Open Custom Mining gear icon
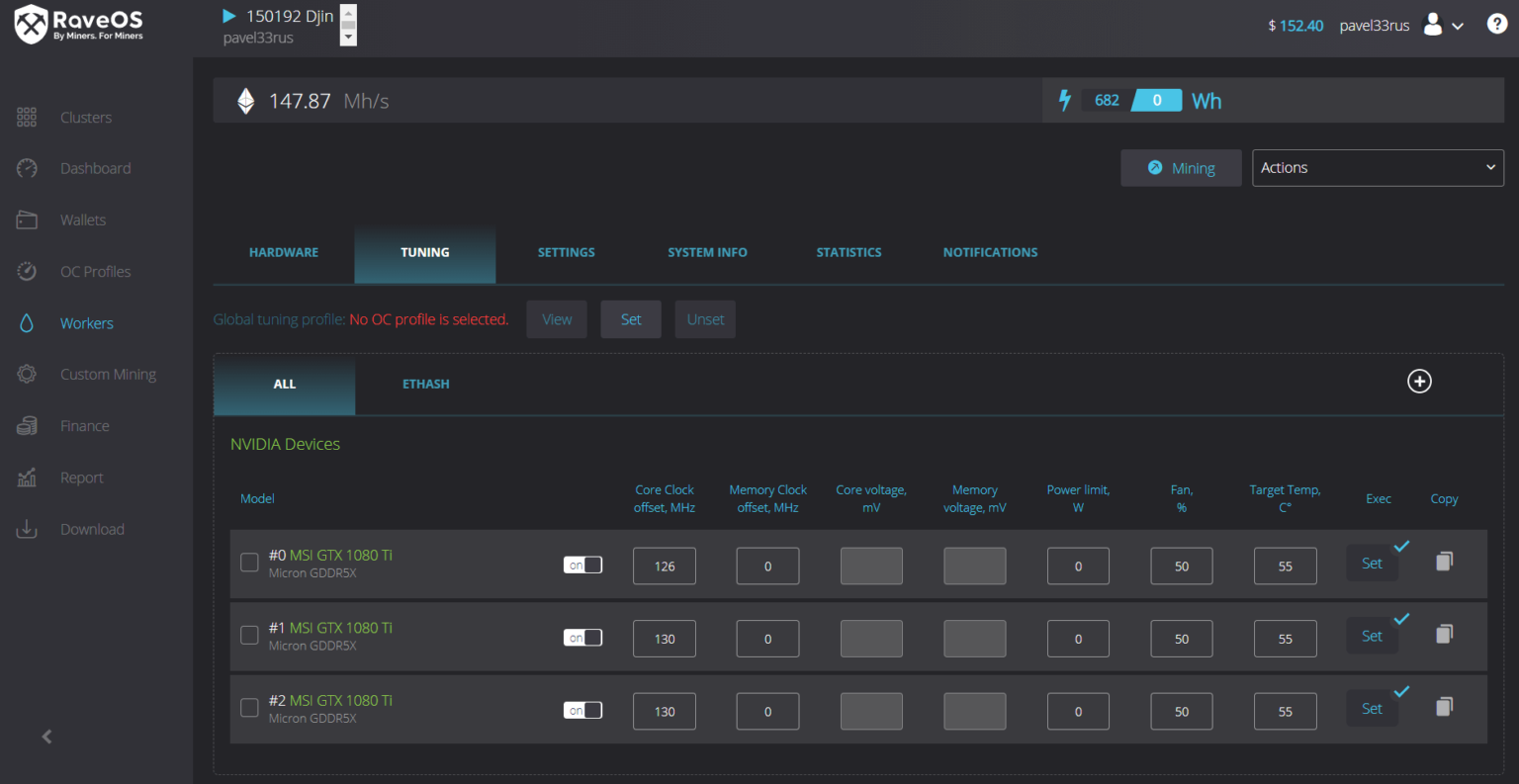The width and height of the screenshot is (1519, 784). pyautogui.click(x=27, y=375)
